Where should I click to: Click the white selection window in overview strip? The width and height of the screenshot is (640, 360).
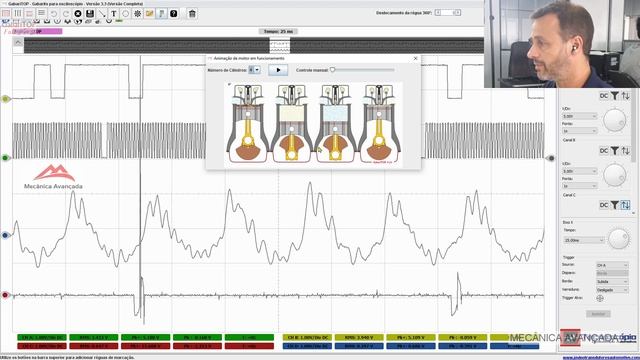coord(280,45)
